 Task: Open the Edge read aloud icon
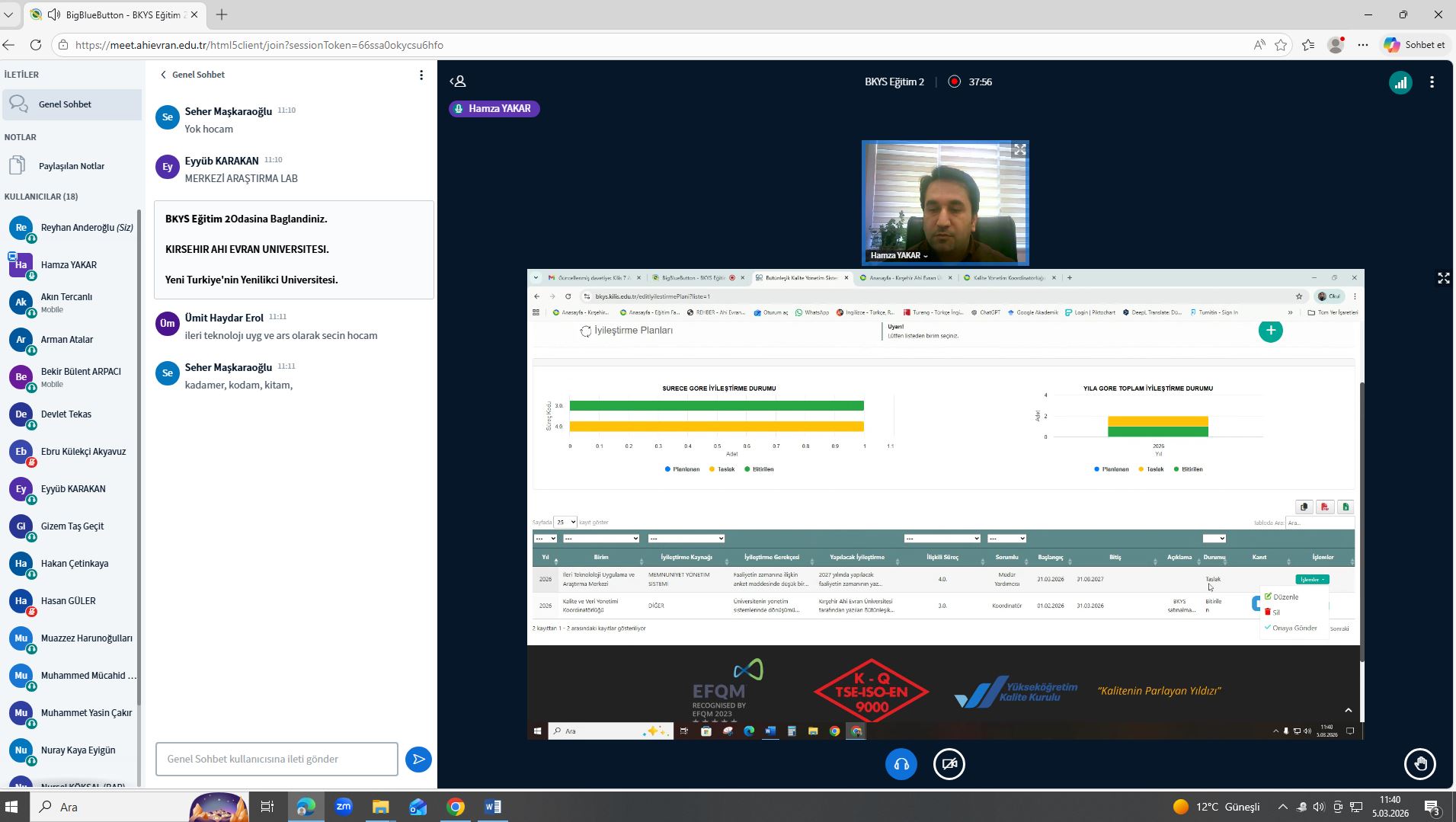coord(1259,45)
